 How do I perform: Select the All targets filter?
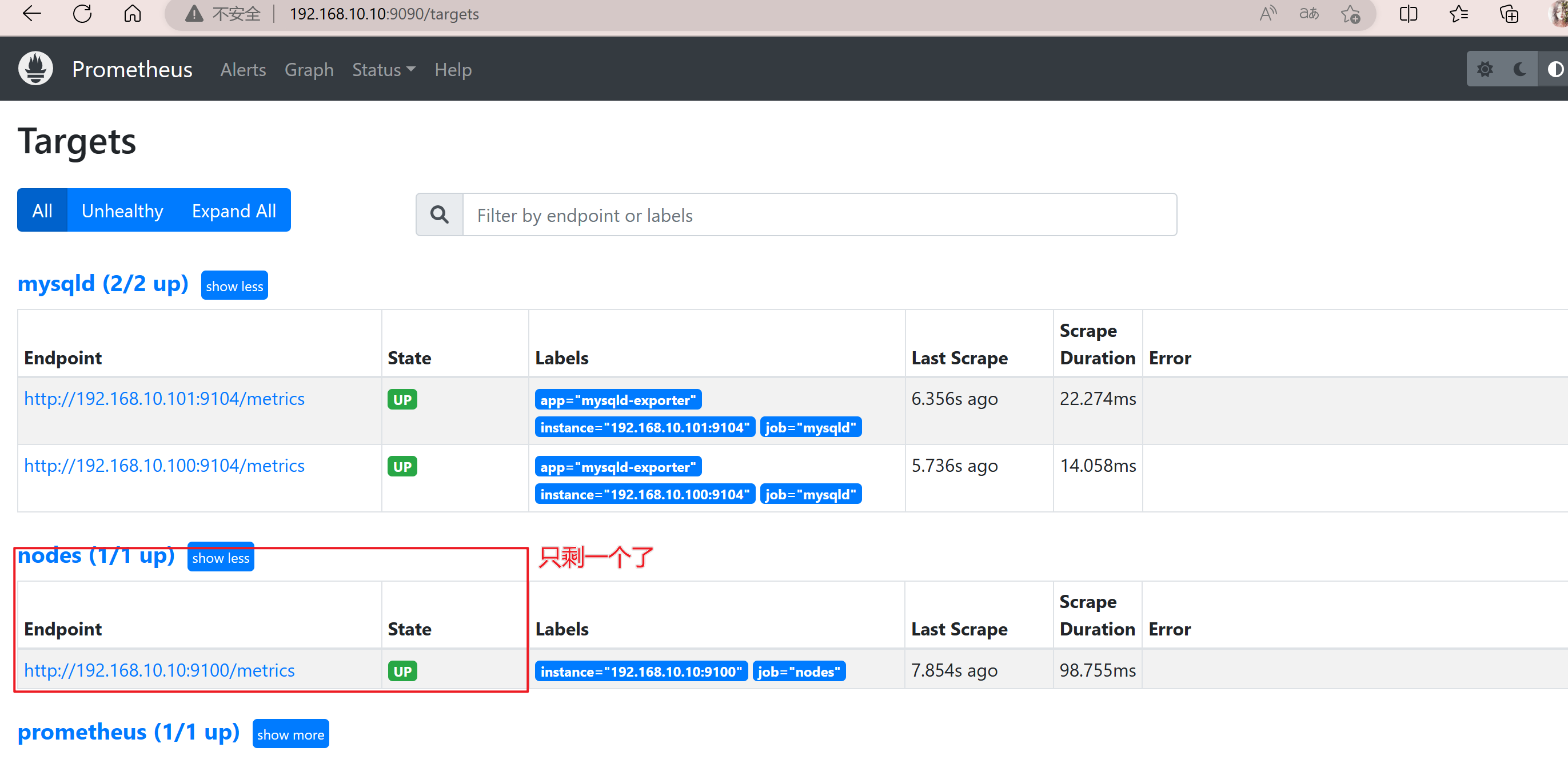point(42,210)
